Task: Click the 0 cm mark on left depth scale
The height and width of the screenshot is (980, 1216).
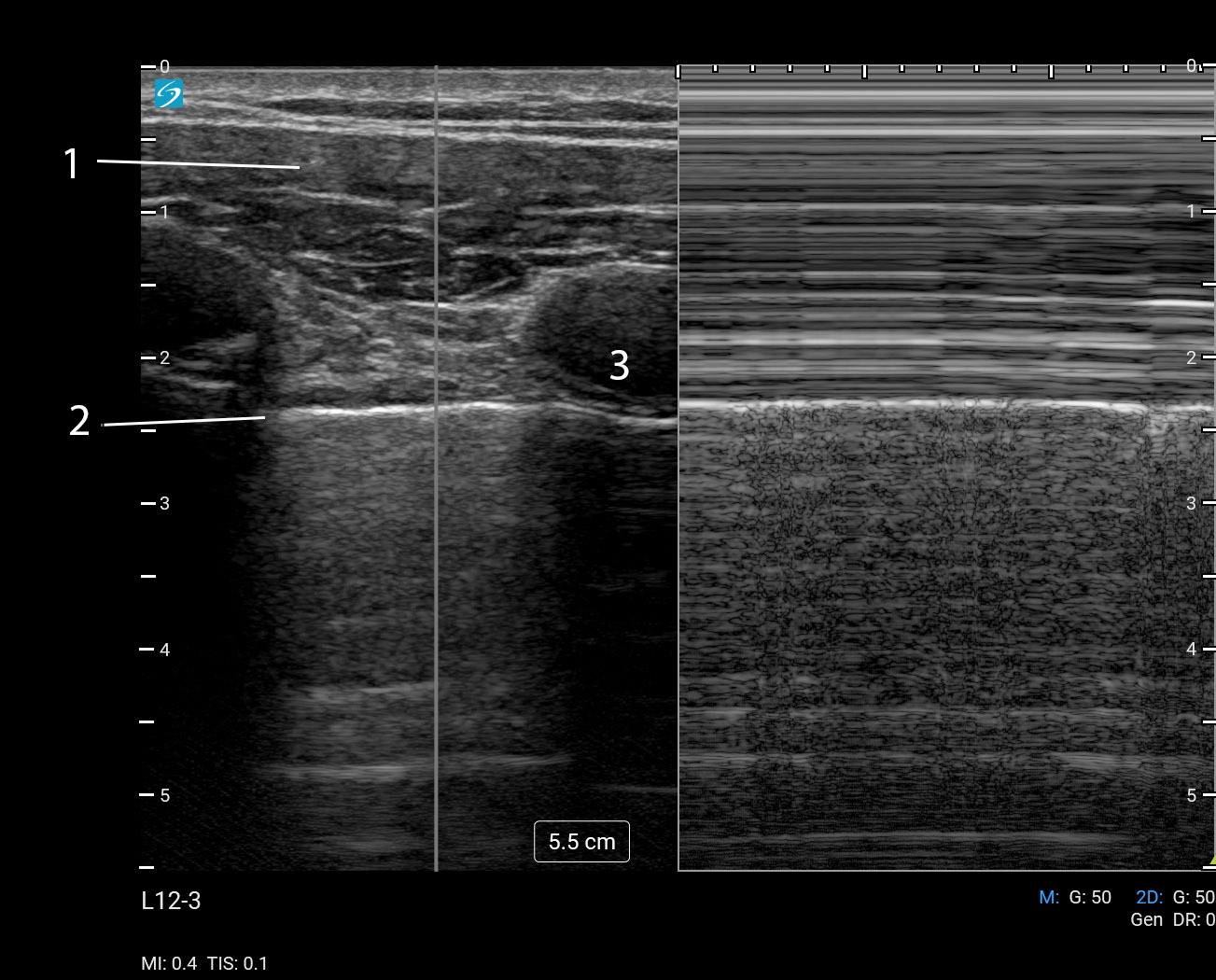Action: point(164,66)
